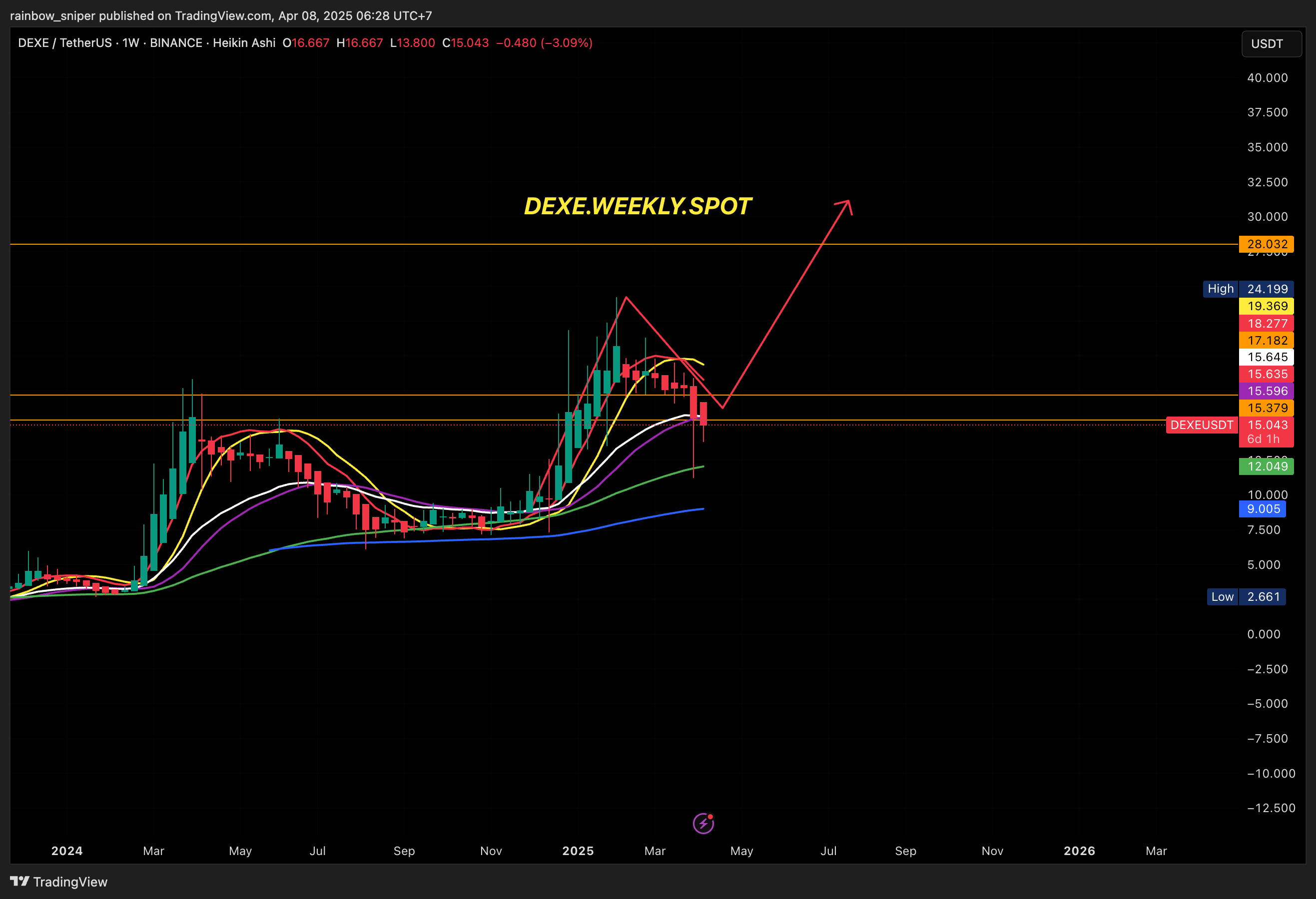1316x899 pixels.
Task: Click the TradingView logo
Action: pos(59,882)
